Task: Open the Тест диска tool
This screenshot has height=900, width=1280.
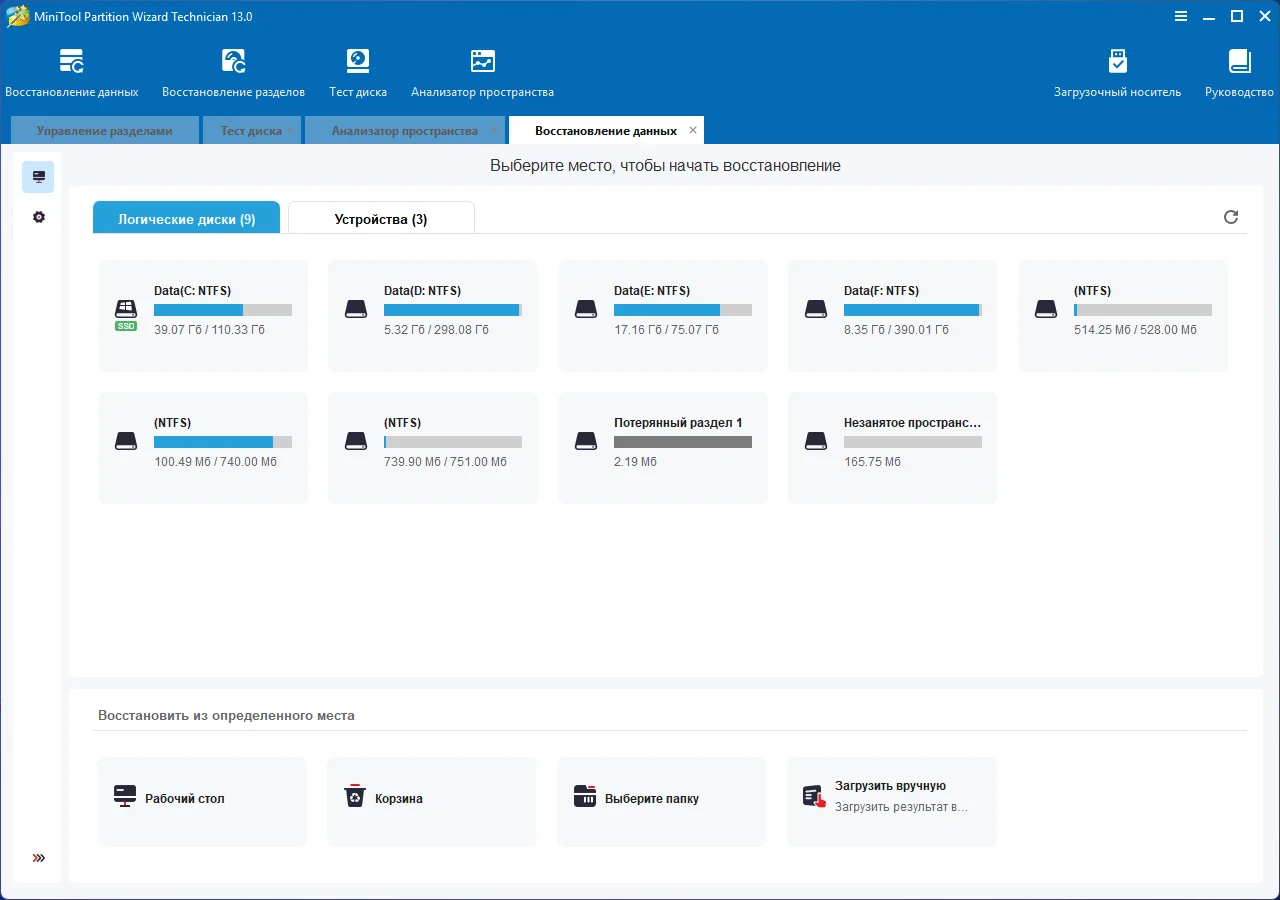Action: tap(358, 73)
